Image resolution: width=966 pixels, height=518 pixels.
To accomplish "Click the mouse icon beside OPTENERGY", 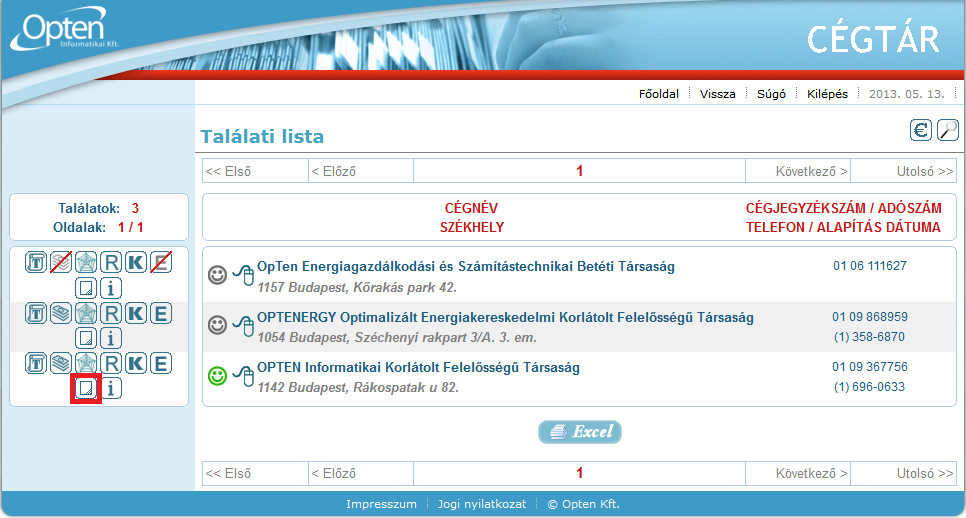I will tap(244, 326).
